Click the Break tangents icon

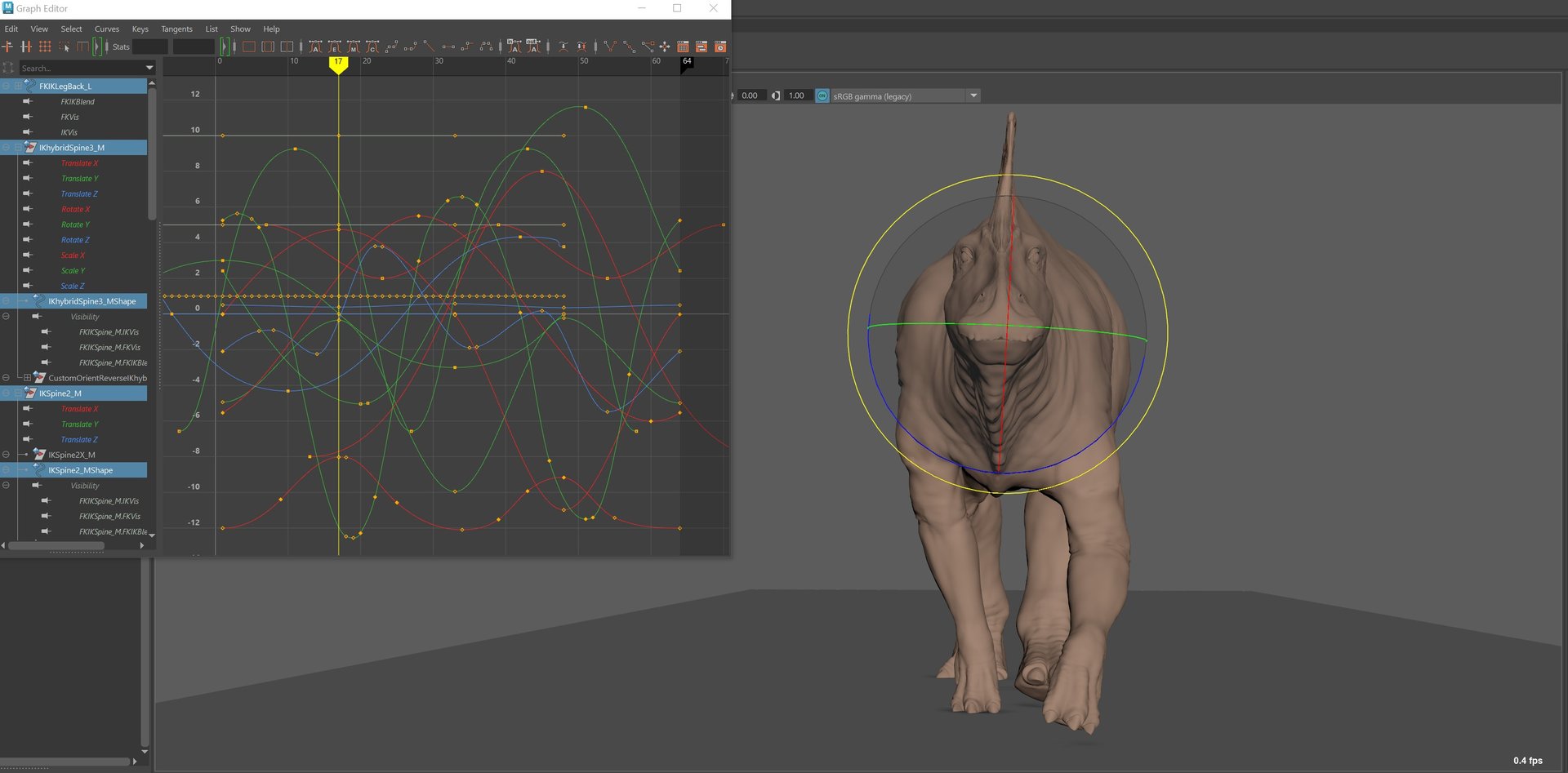pyautogui.click(x=609, y=47)
